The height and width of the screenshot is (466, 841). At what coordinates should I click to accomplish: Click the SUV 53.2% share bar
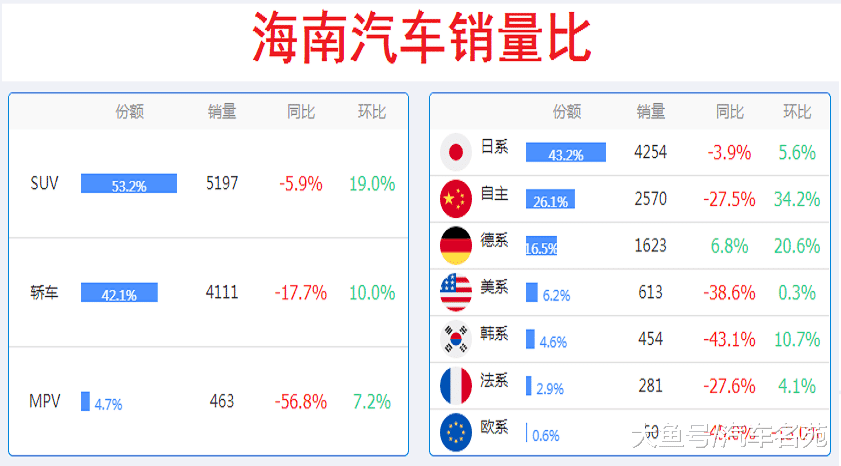click(129, 183)
